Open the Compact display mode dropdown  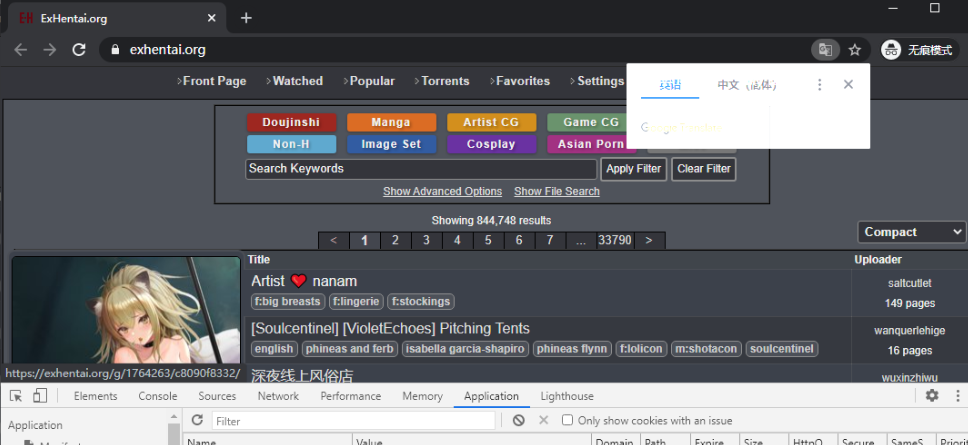[912, 232]
